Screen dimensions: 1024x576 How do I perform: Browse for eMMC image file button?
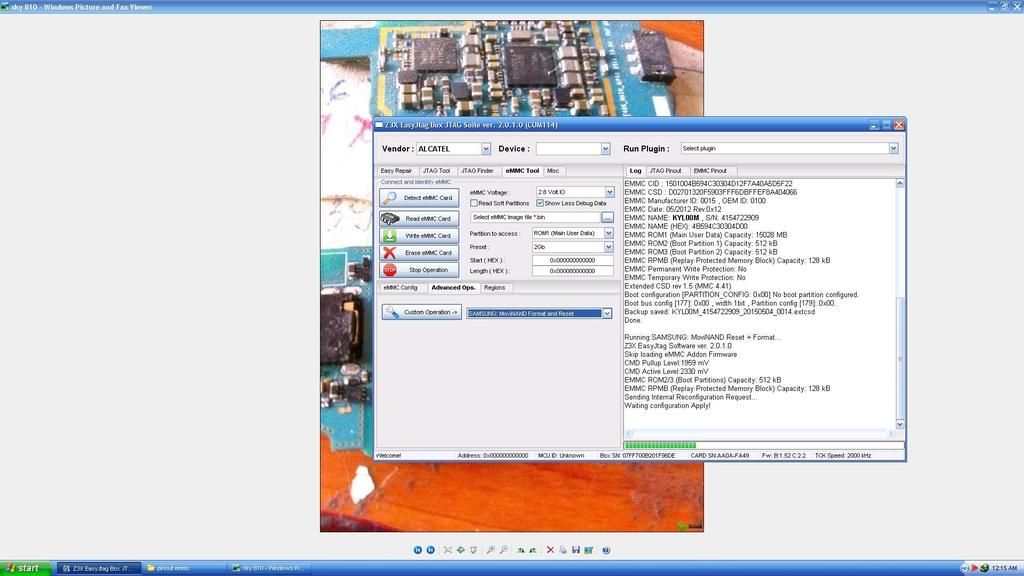607,217
